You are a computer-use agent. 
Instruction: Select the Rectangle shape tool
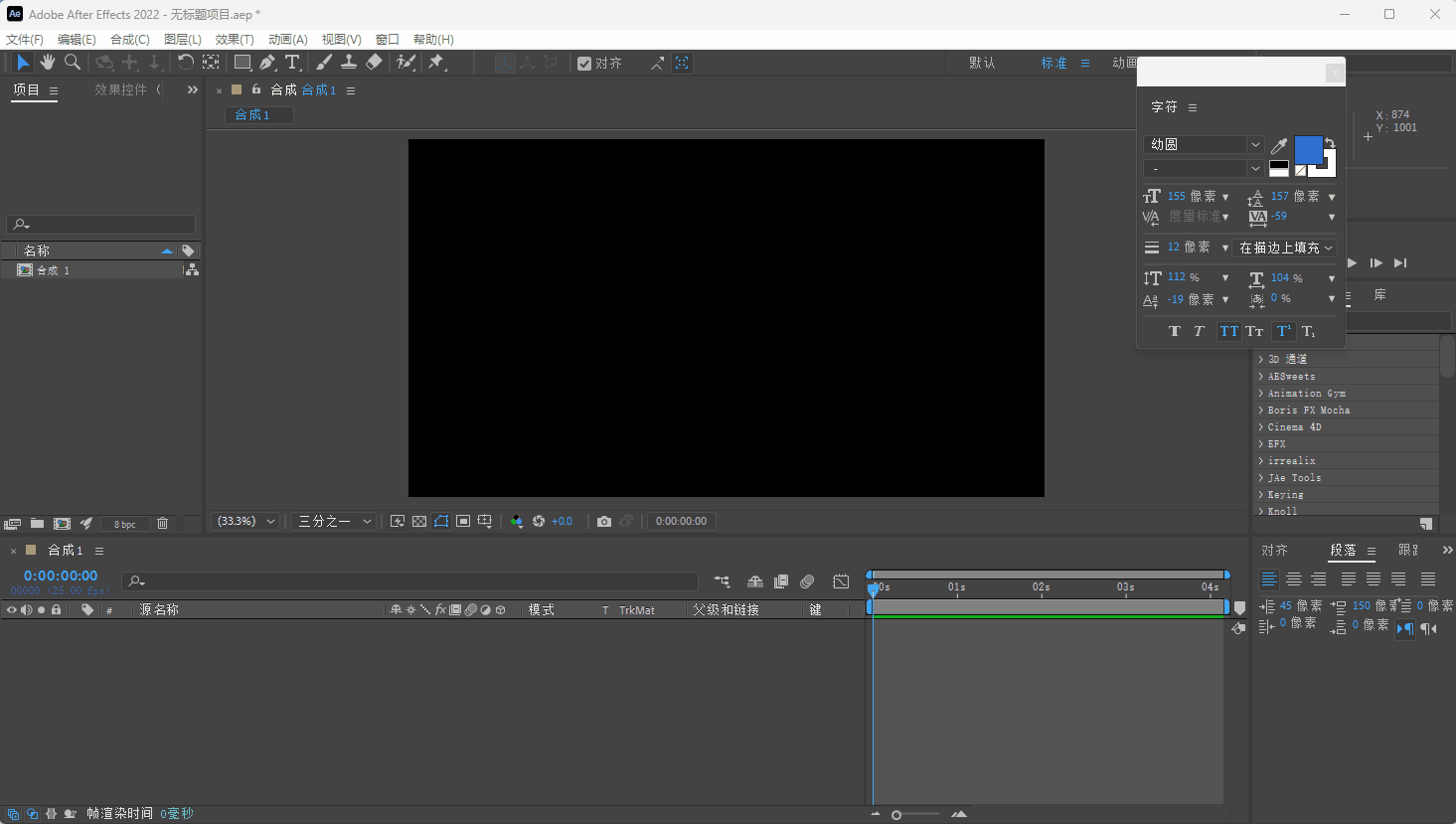pyautogui.click(x=242, y=63)
